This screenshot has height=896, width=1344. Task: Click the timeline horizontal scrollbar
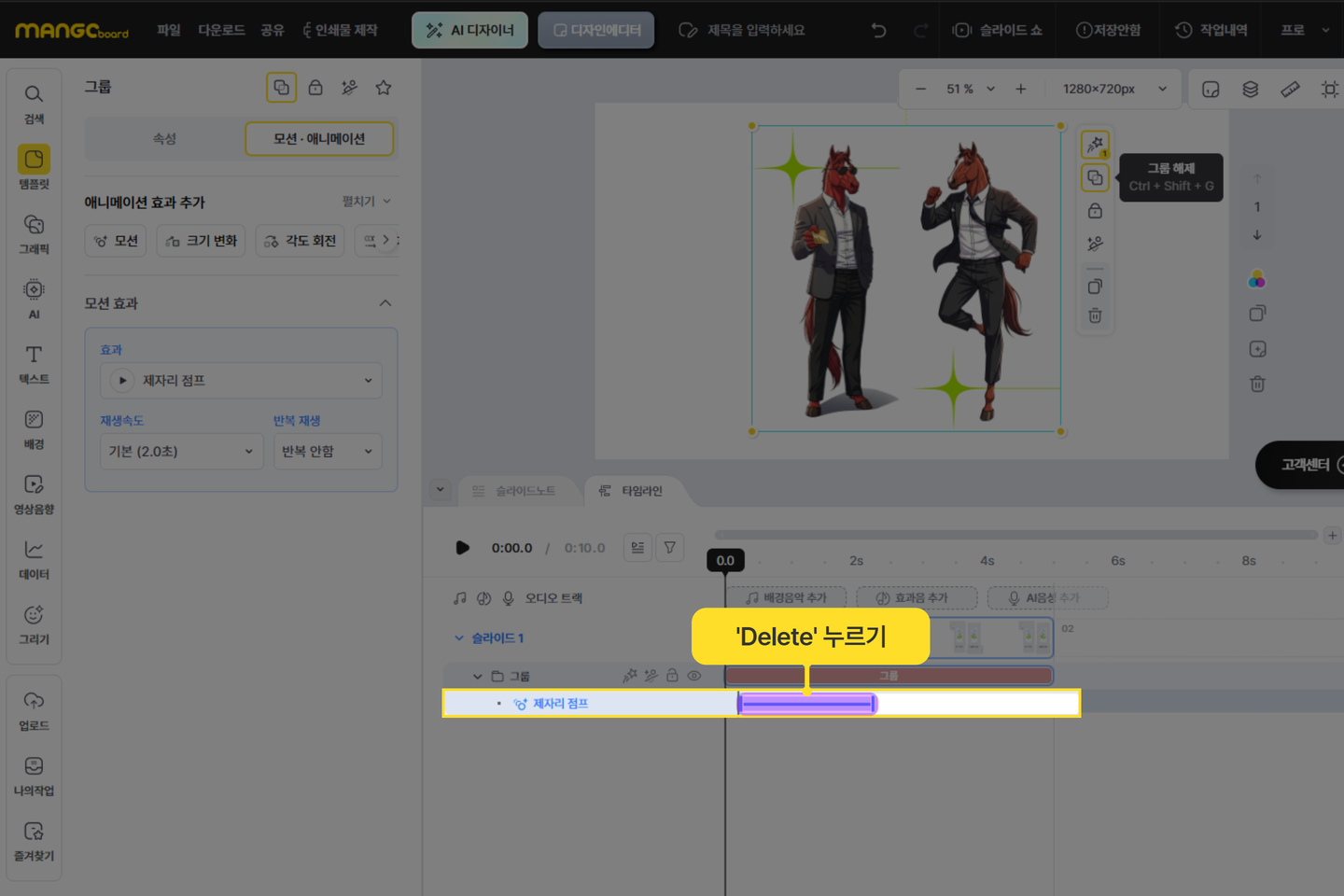pyautogui.click(x=1015, y=535)
